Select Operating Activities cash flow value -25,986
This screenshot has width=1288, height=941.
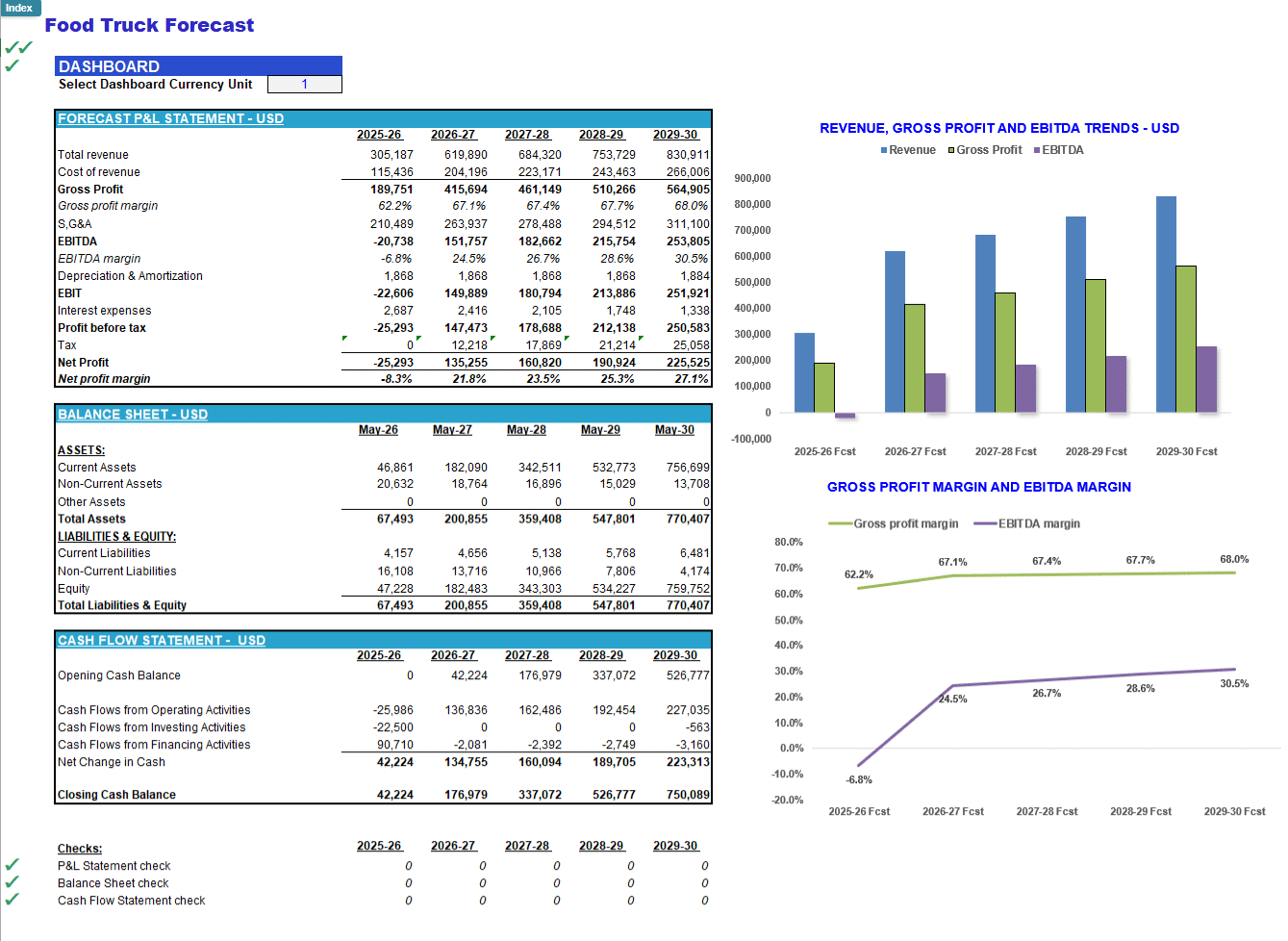[393, 710]
